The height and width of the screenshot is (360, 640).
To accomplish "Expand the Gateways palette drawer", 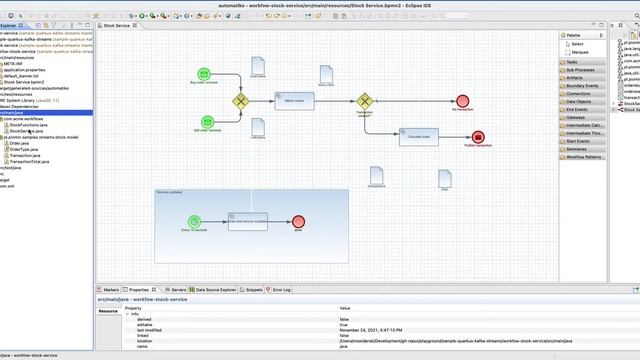I will [x=582, y=117].
